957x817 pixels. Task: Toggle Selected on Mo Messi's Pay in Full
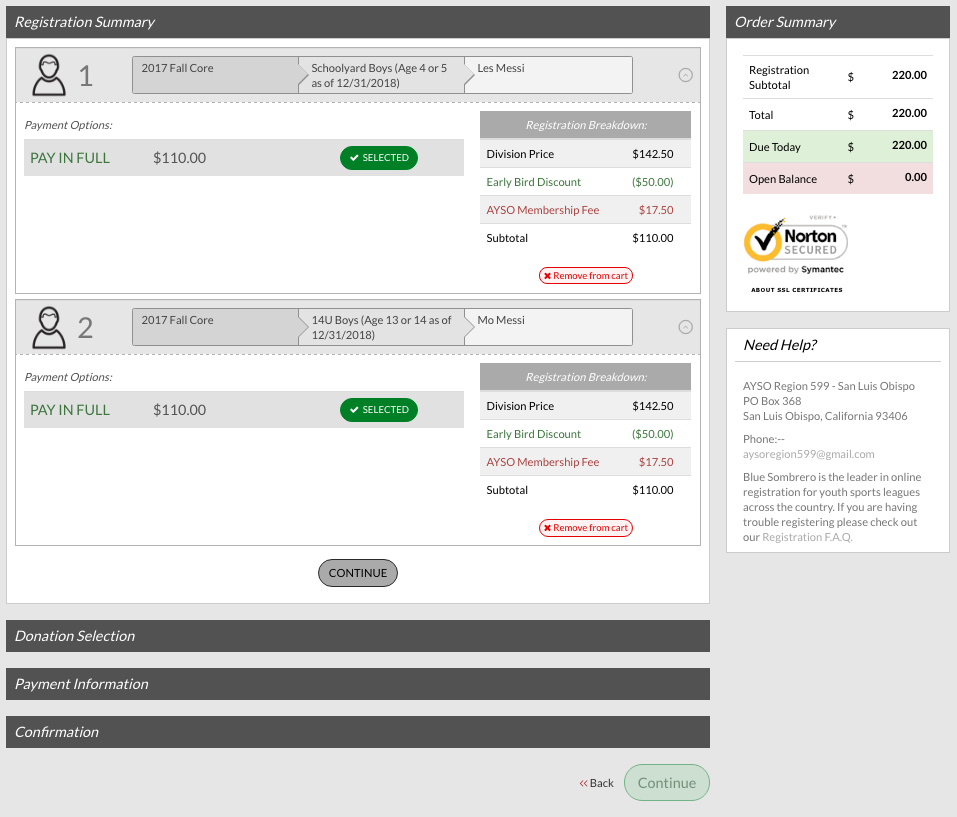point(379,410)
